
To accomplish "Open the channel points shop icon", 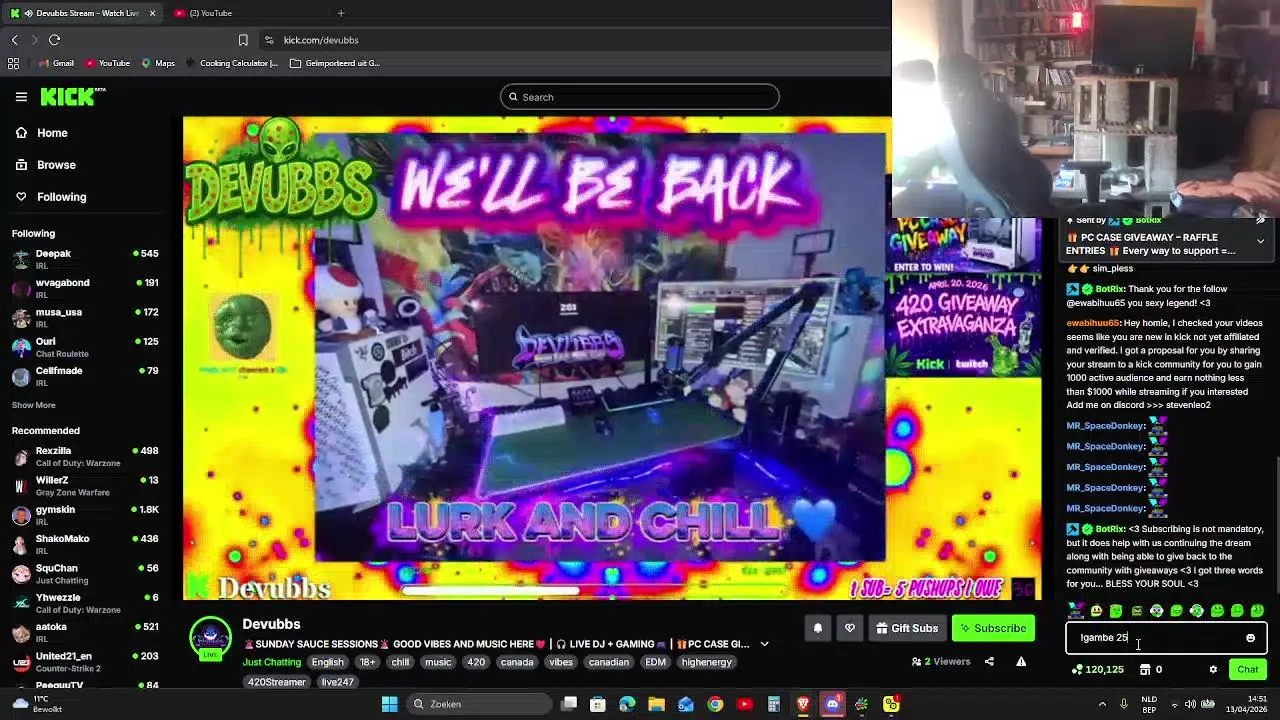I will click(x=1145, y=670).
